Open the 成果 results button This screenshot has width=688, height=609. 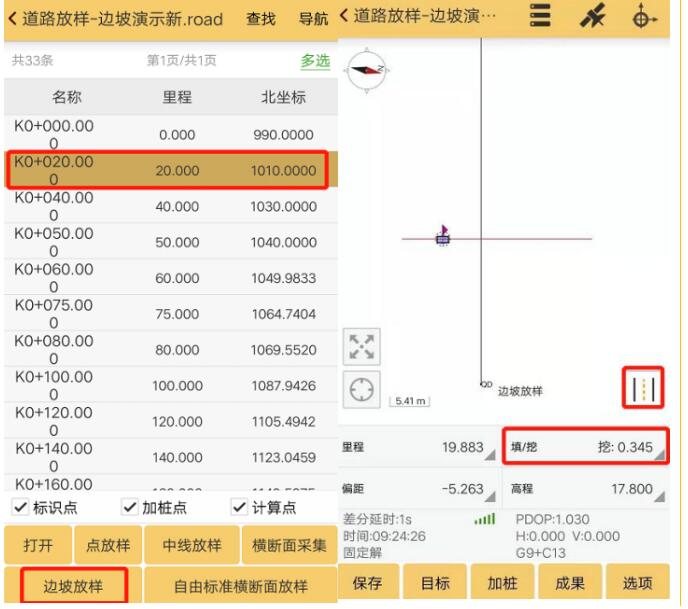pos(570,583)
